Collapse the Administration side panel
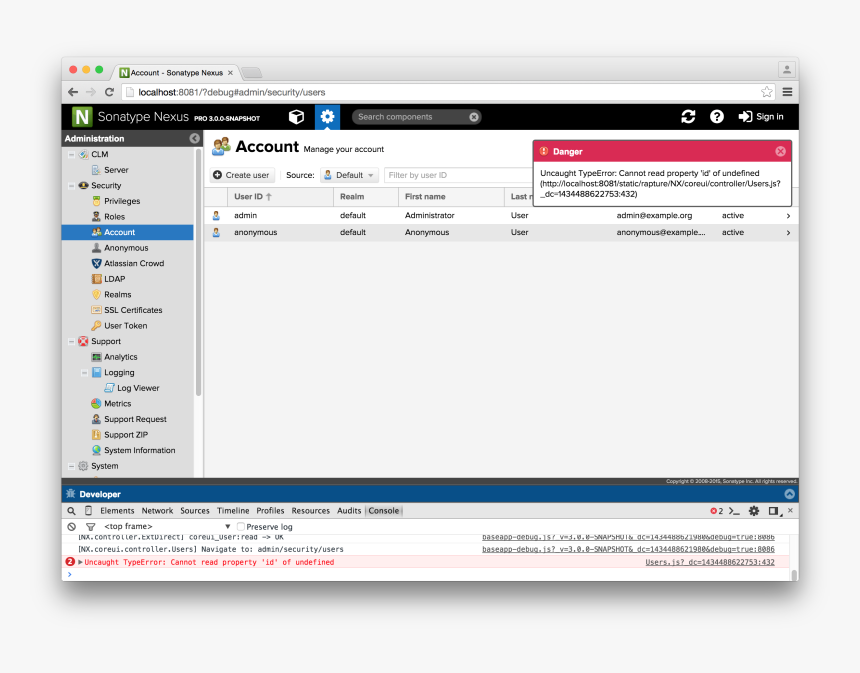The width and height of the screenshot is (860, 673). (194, 138)
